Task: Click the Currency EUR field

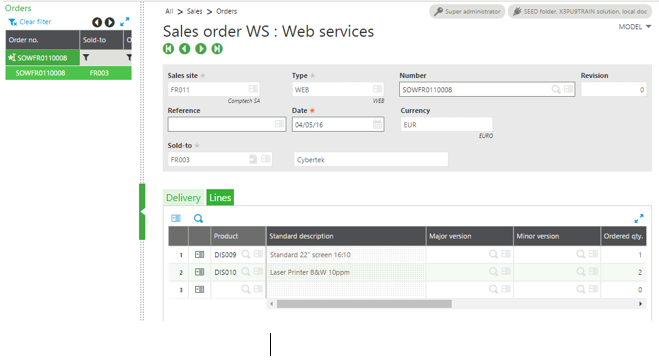Action: click(446, 124)
